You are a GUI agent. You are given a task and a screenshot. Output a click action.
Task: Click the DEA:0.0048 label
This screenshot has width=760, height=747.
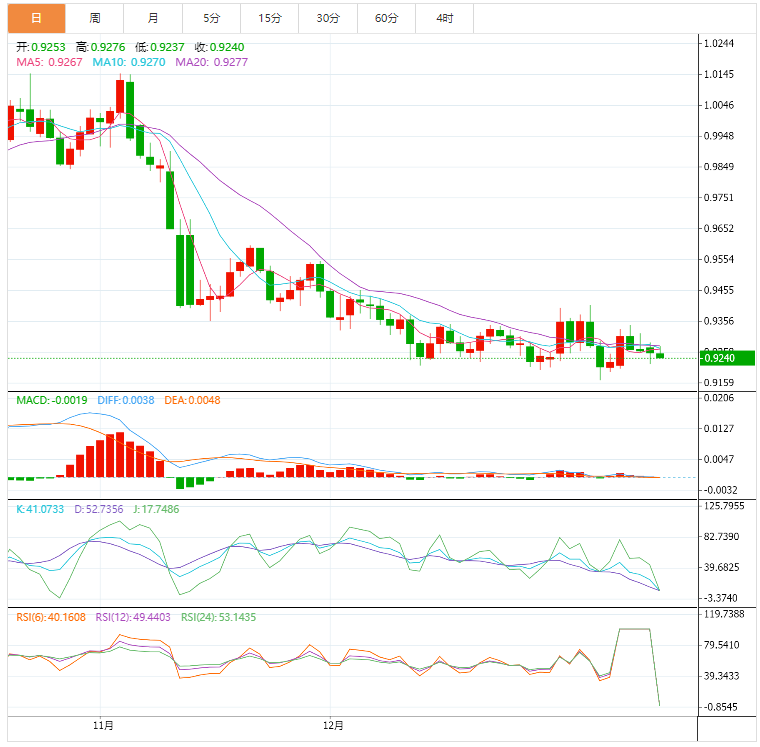[x=192, y=400]
